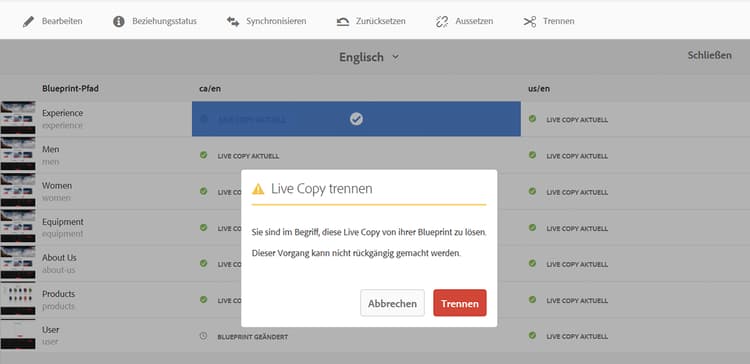Click the Zurücksetzen undo icon
750x364 pixels.
[342, 22]
